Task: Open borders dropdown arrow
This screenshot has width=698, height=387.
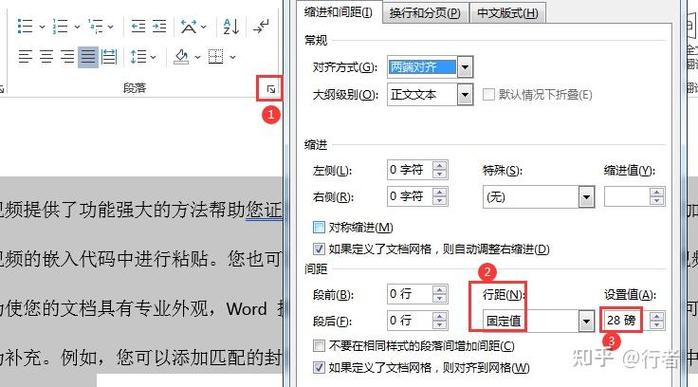Action: click(232, 57)
